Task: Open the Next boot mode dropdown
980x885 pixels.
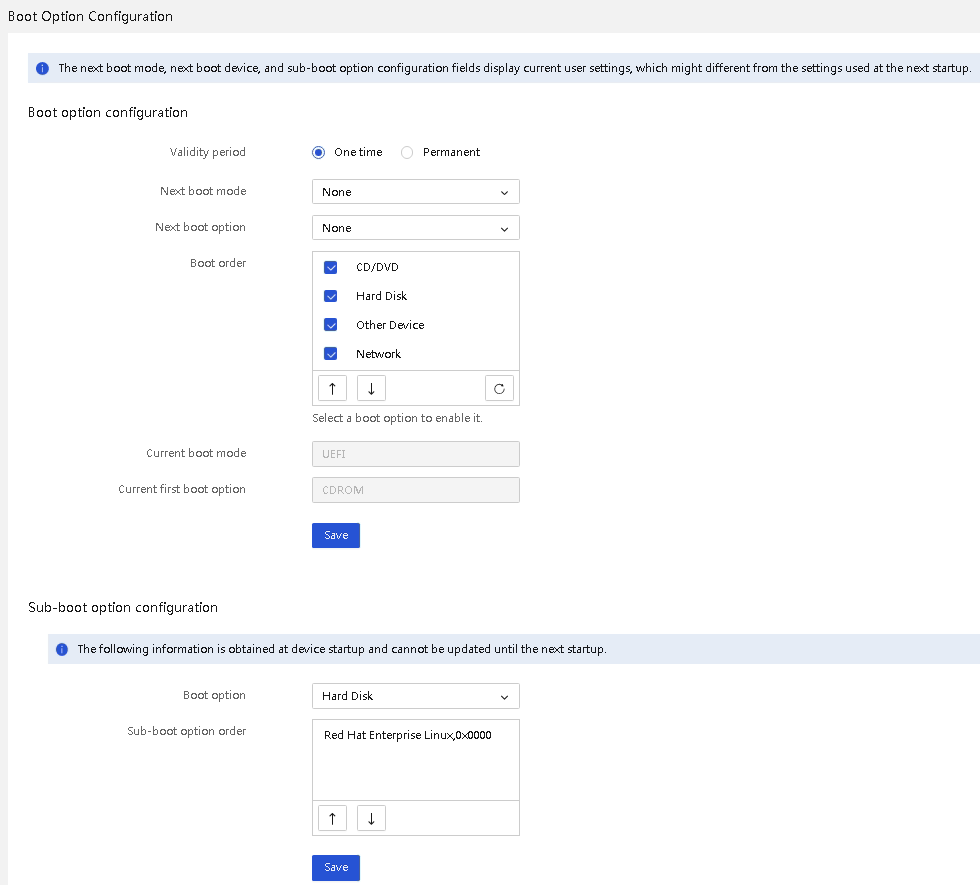Action: tap(416, 192)
